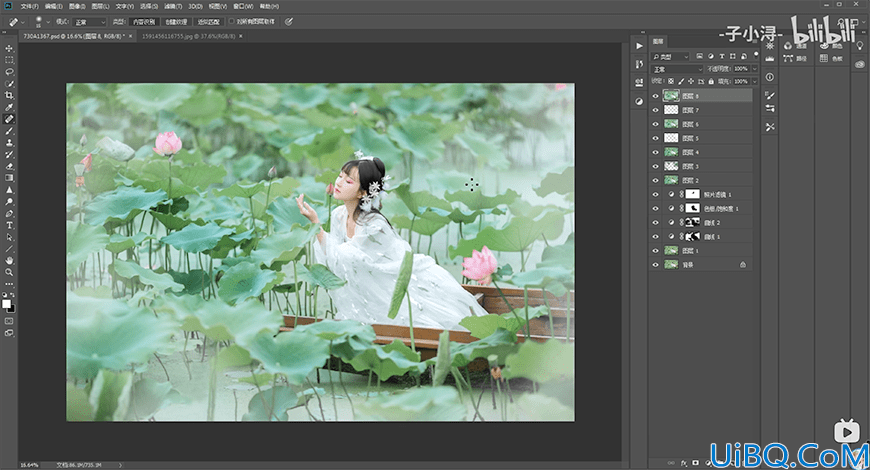This screenshot has width=870, height=470.
Task: Open the brush preset picker arrow
Action: [x=48, y=22]
